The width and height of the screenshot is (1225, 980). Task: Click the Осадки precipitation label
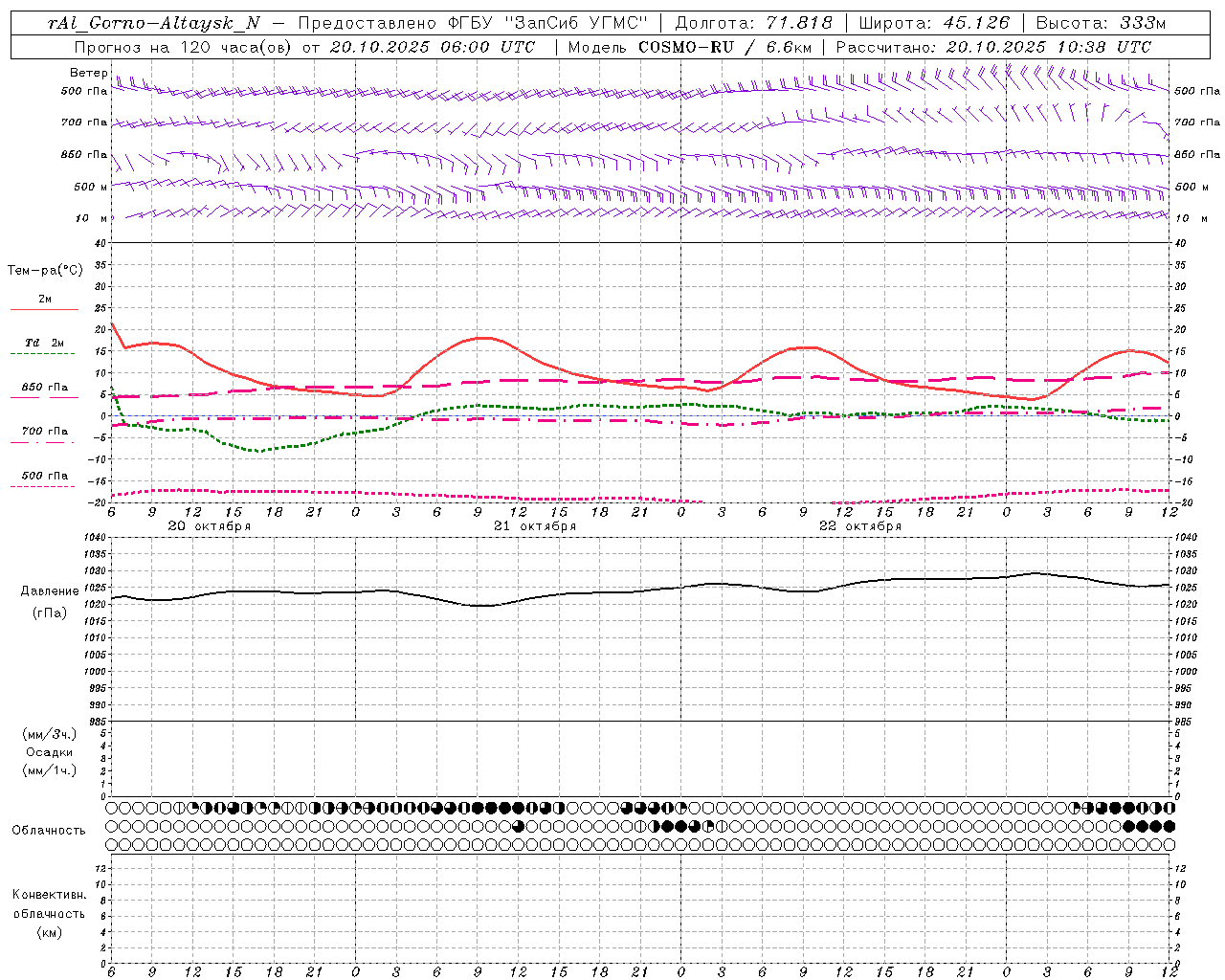[x=50, y=753]
